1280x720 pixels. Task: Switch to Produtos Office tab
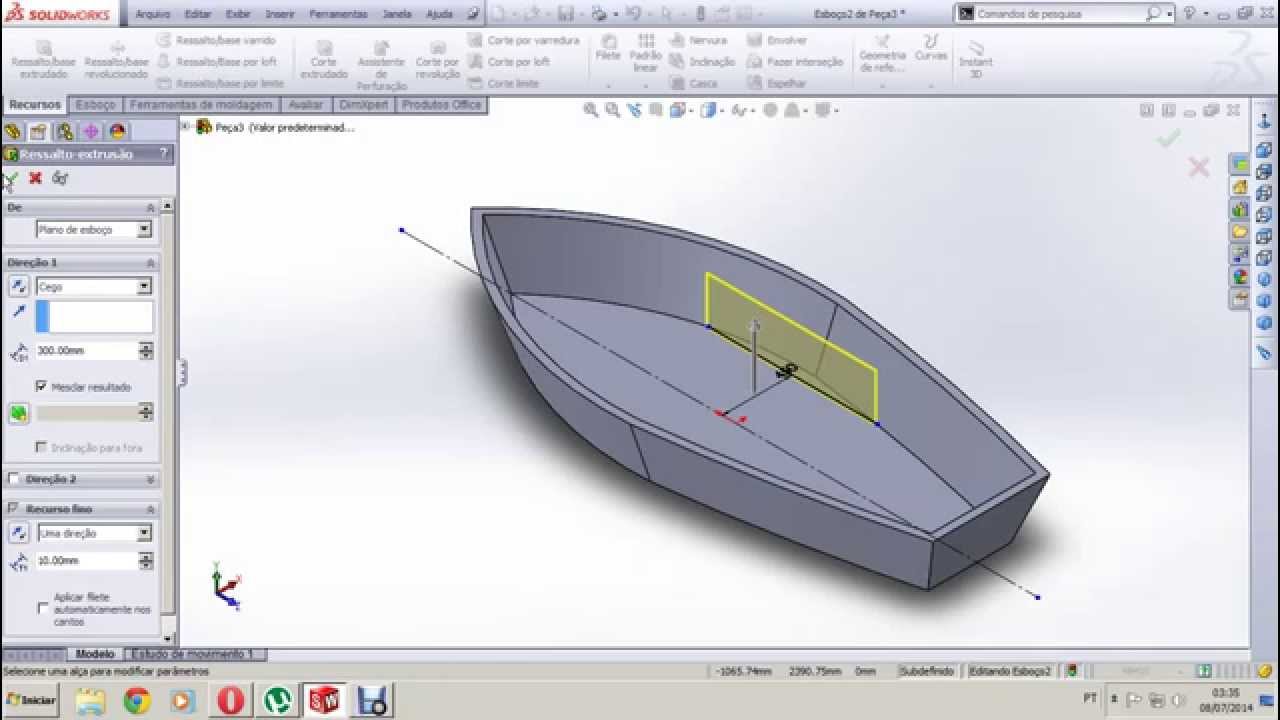coord(442,105)
